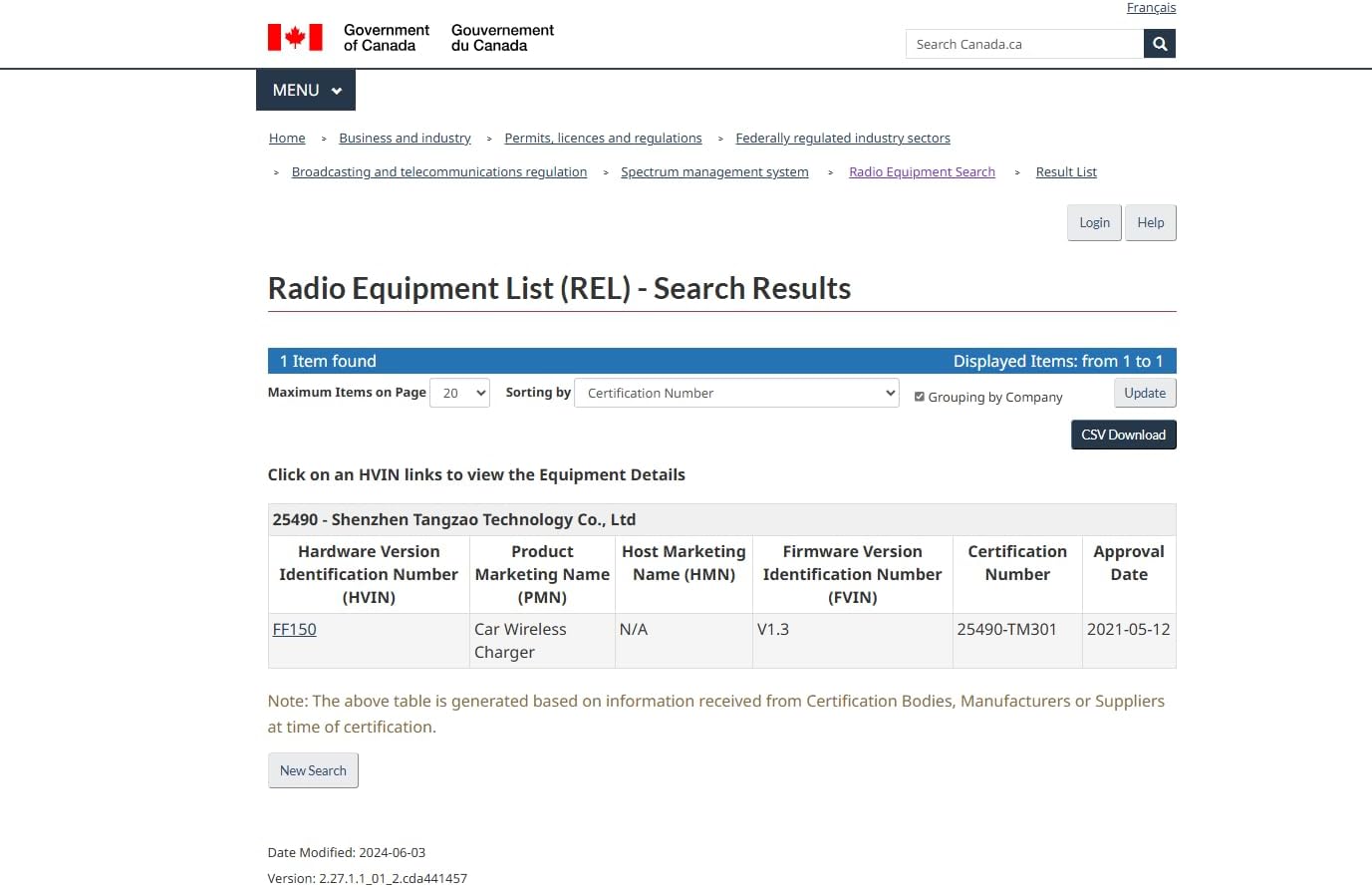Open Broadcasting and telecommunications regulation link
The image size is (1372, 887).
439,172
